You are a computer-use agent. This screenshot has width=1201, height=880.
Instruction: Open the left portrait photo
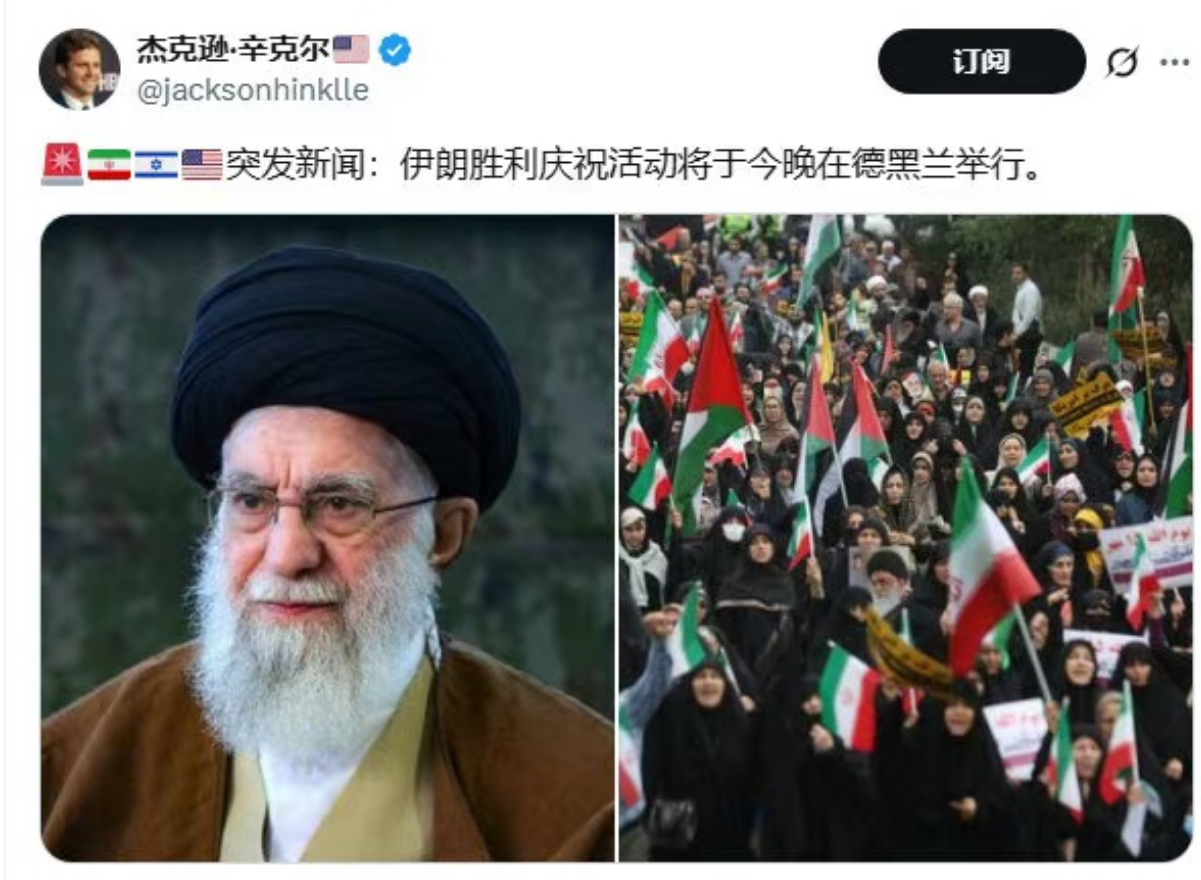pyautogui.click(x=328, y=538)
